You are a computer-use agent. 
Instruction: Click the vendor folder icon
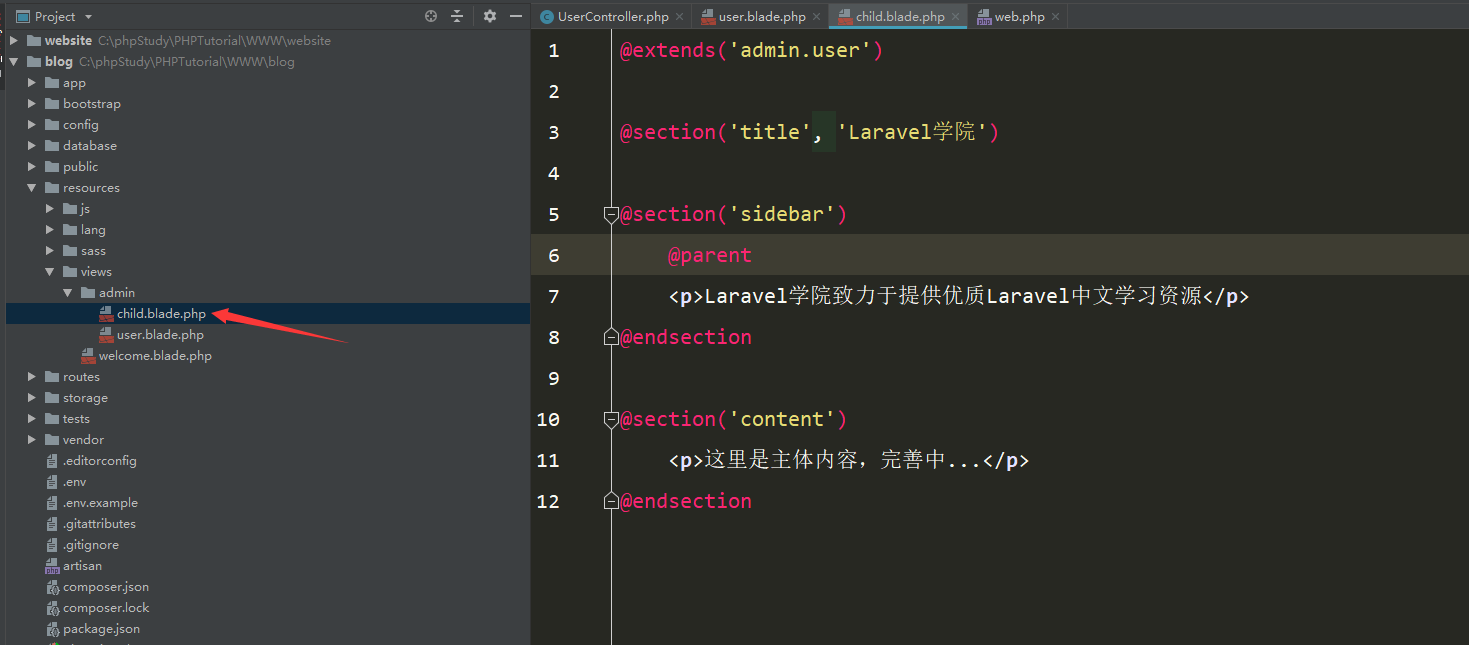pyautogui.click(x=52, y=440)
